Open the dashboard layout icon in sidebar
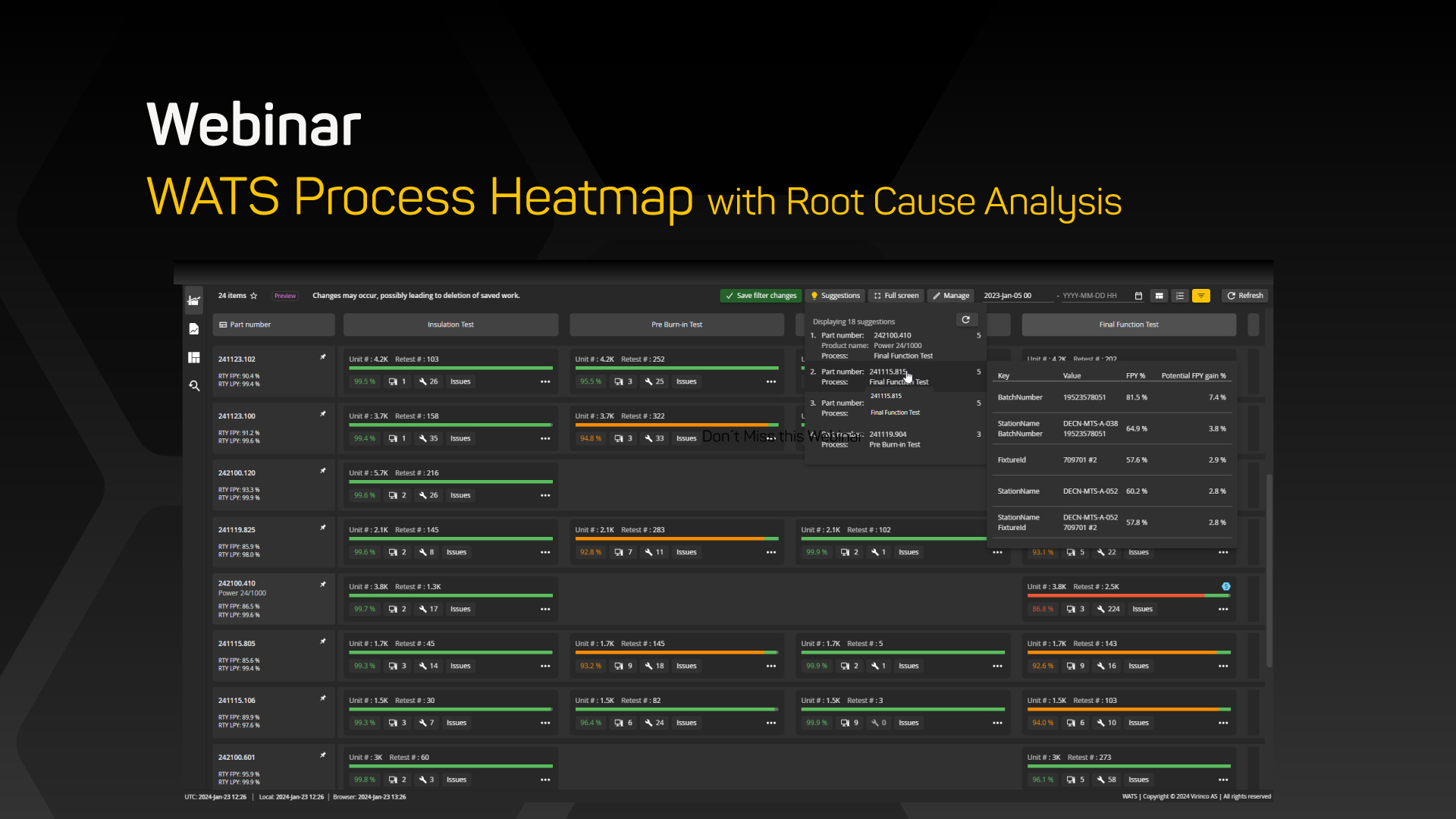This screenshot has height=819, width=1456. pos(194,357)
